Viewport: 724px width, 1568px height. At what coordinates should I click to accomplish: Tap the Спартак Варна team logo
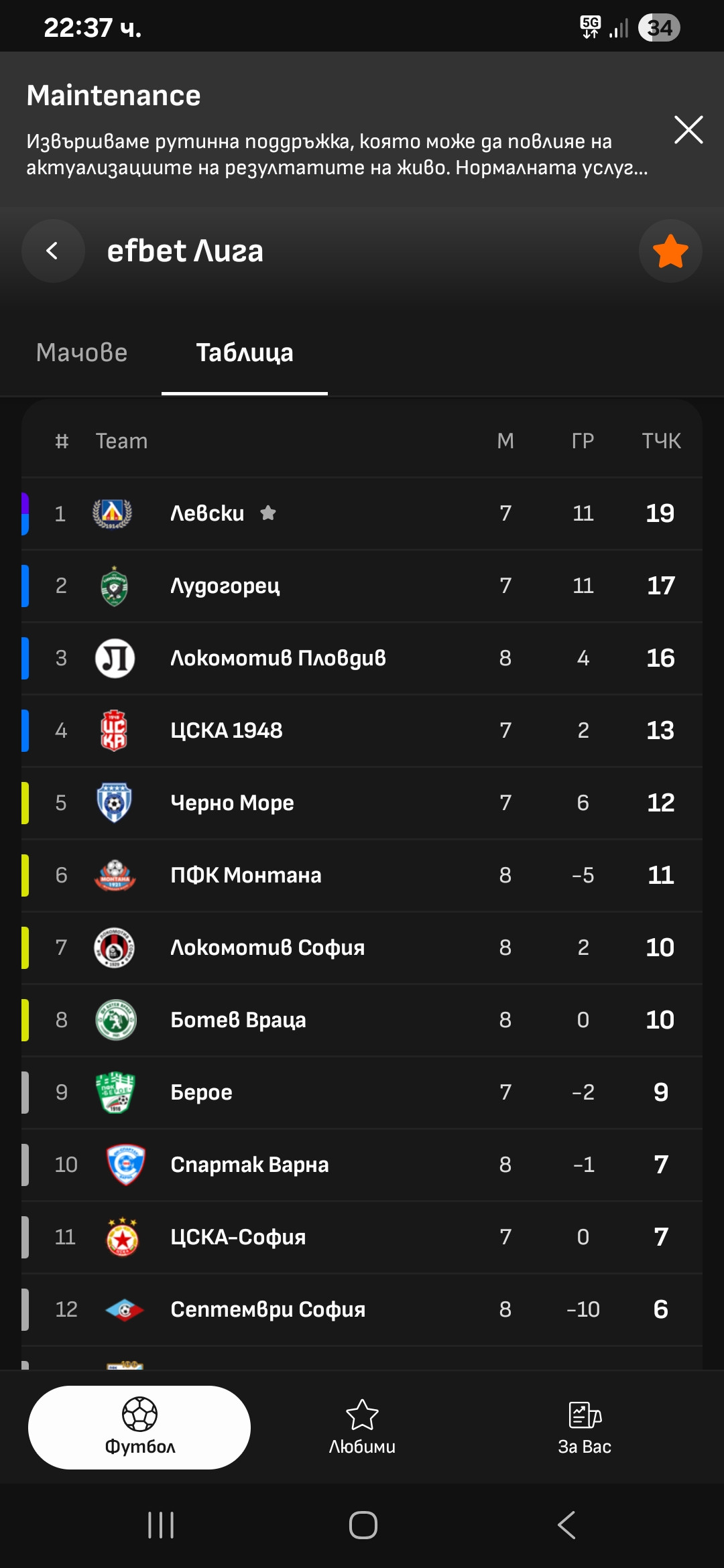125,1165
